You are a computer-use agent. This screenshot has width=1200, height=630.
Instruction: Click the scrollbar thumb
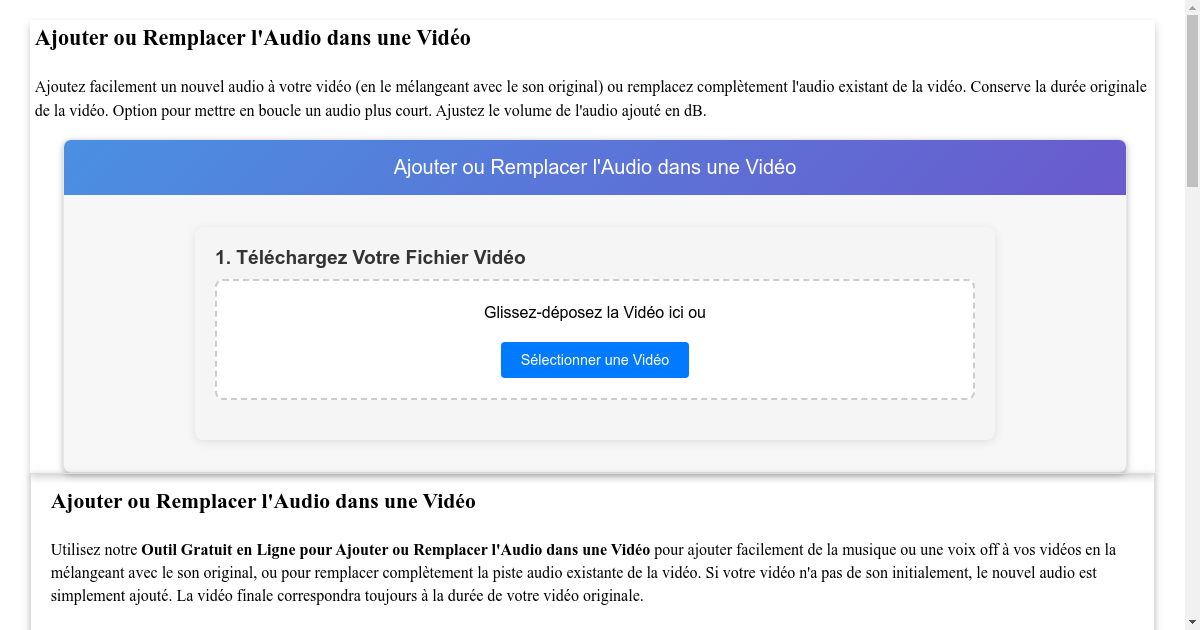pyautogui.click(x=1191, y=100)
